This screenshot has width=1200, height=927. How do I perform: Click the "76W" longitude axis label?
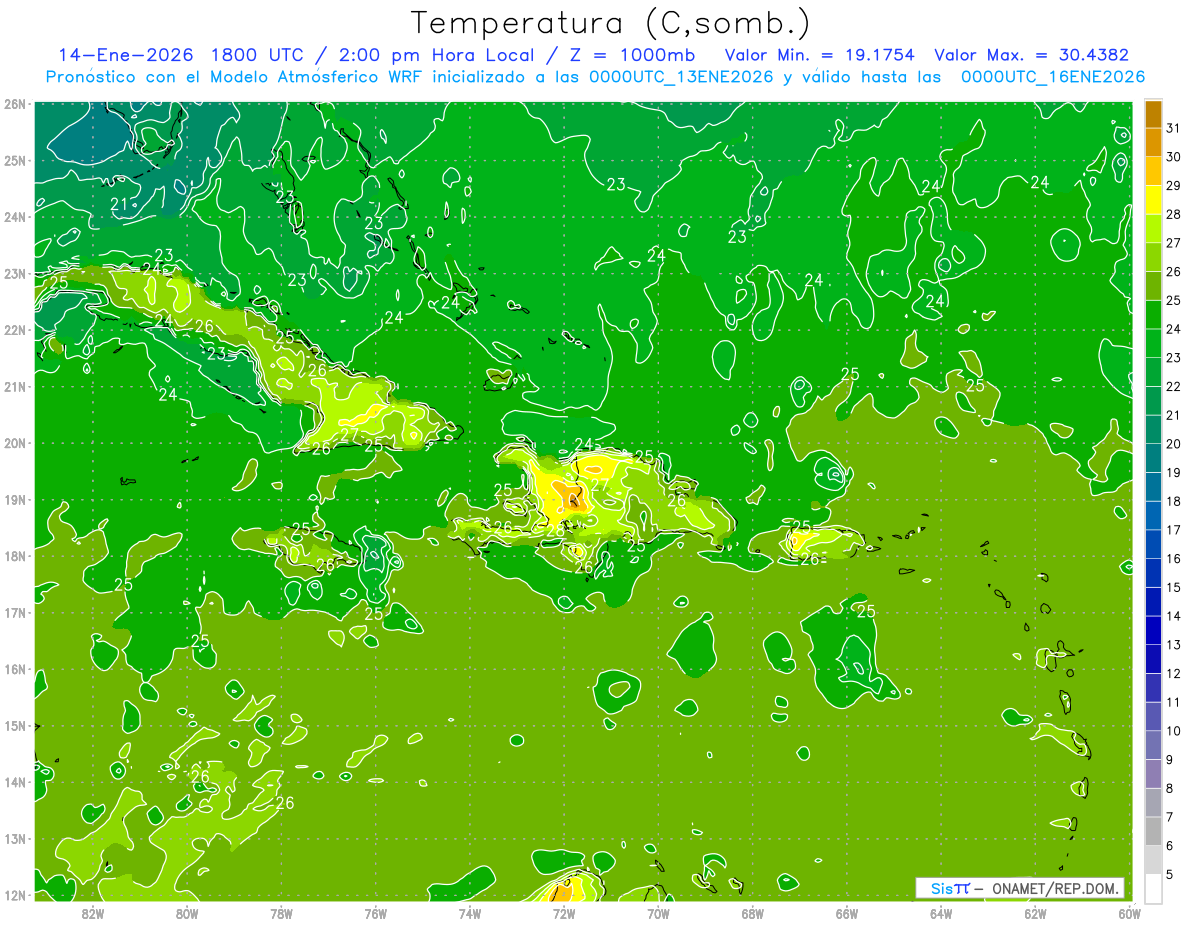(x=375, y=912)
